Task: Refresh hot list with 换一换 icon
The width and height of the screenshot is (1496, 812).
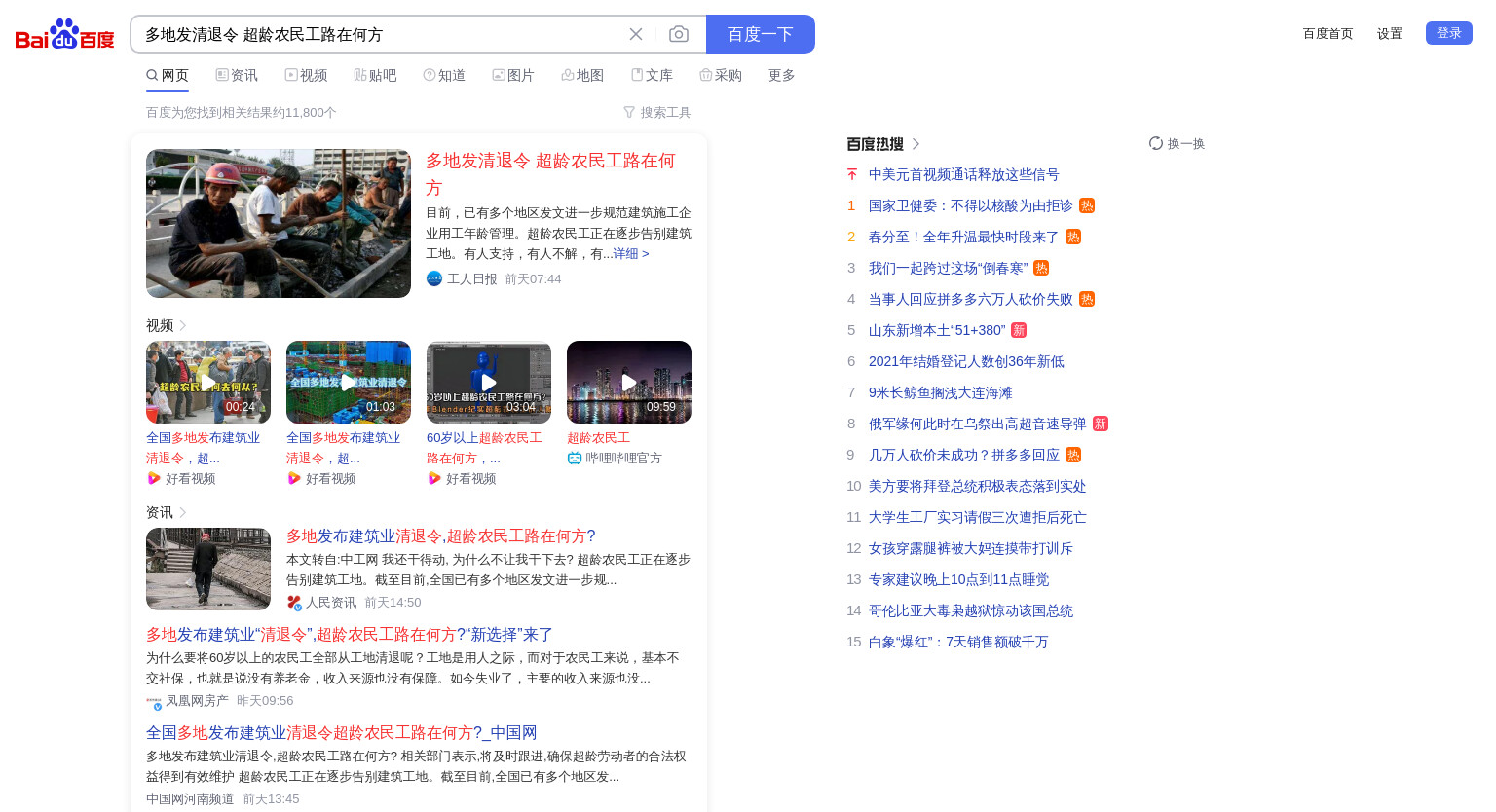Action: coord(1156,143)
